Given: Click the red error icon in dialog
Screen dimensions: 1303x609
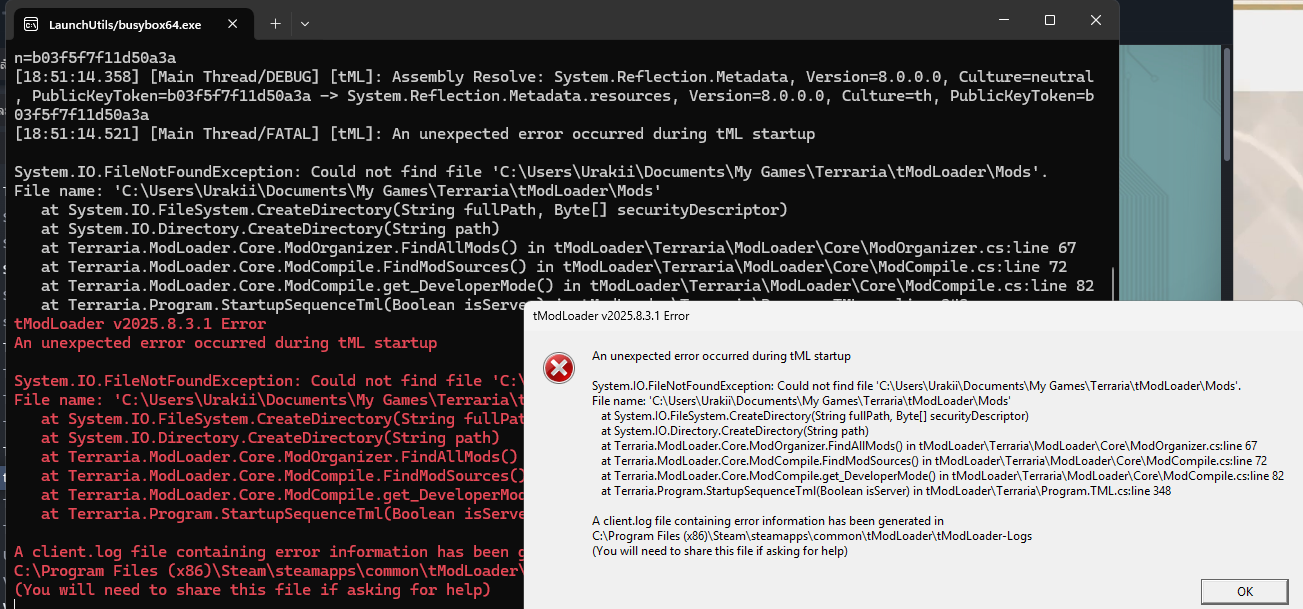Looking at the screenshot, I should 558,369.
